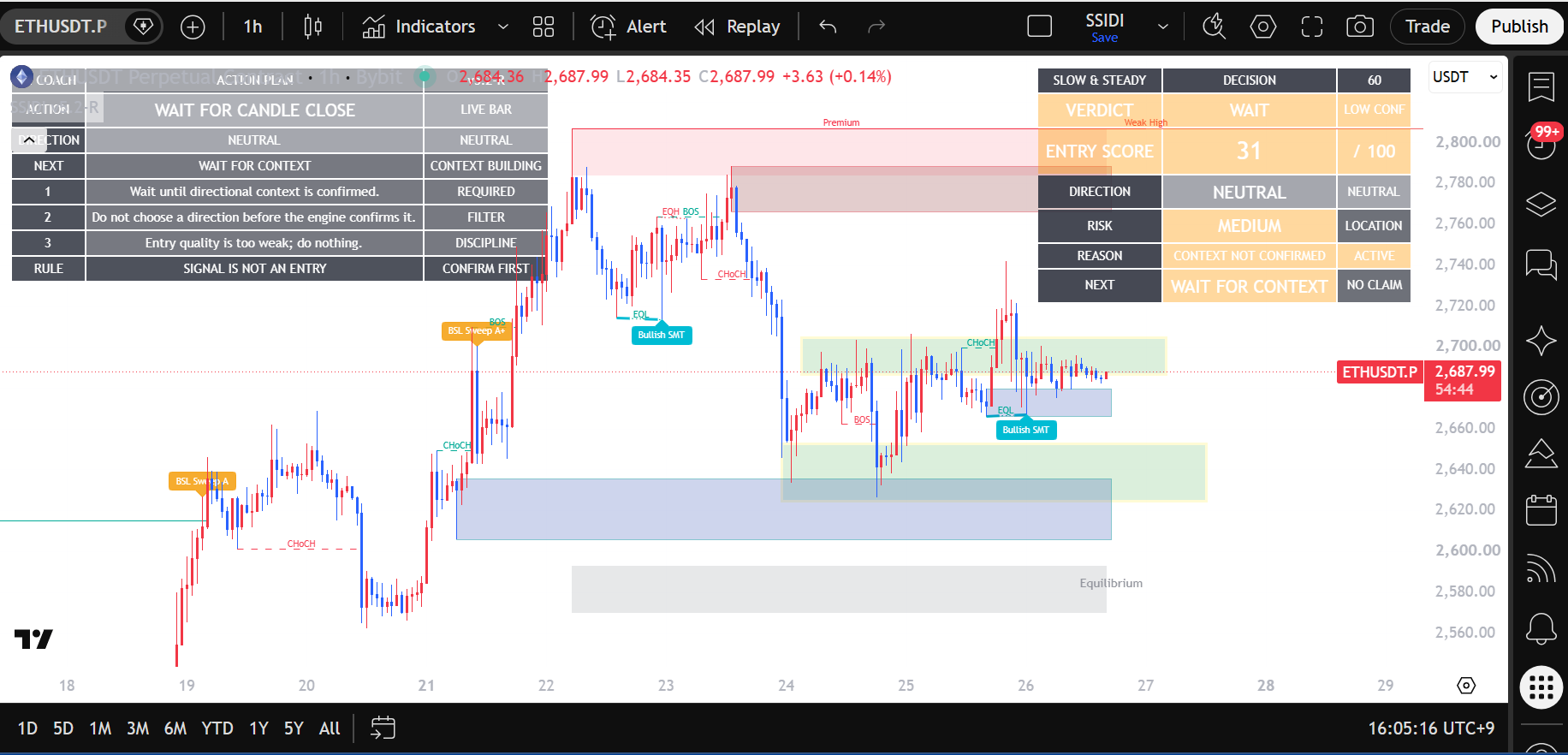Click the WAIT FOR CANDLE CLOSE cell

tap(254, 110)
